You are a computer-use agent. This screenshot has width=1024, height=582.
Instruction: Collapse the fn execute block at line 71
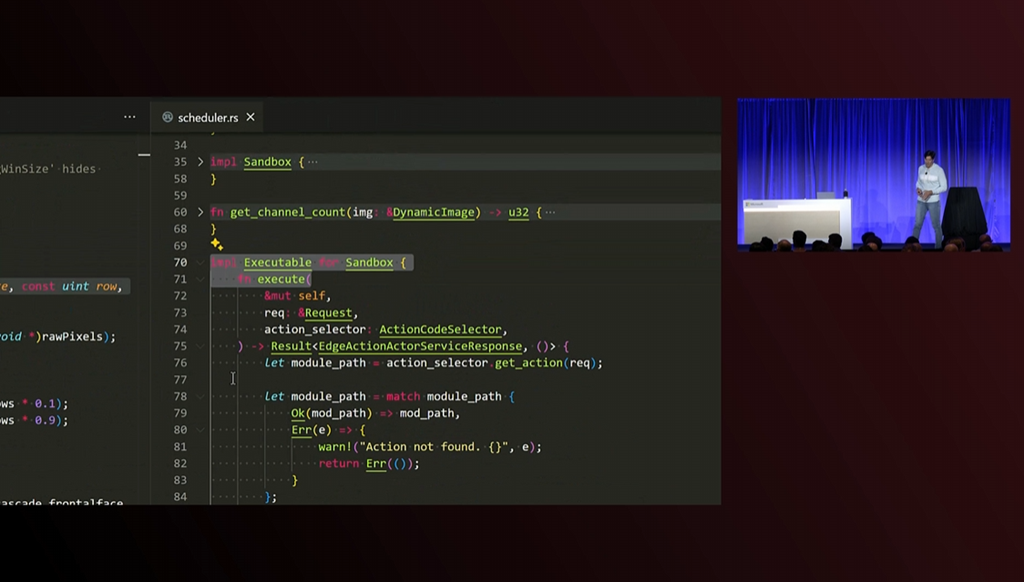(200, 279)
